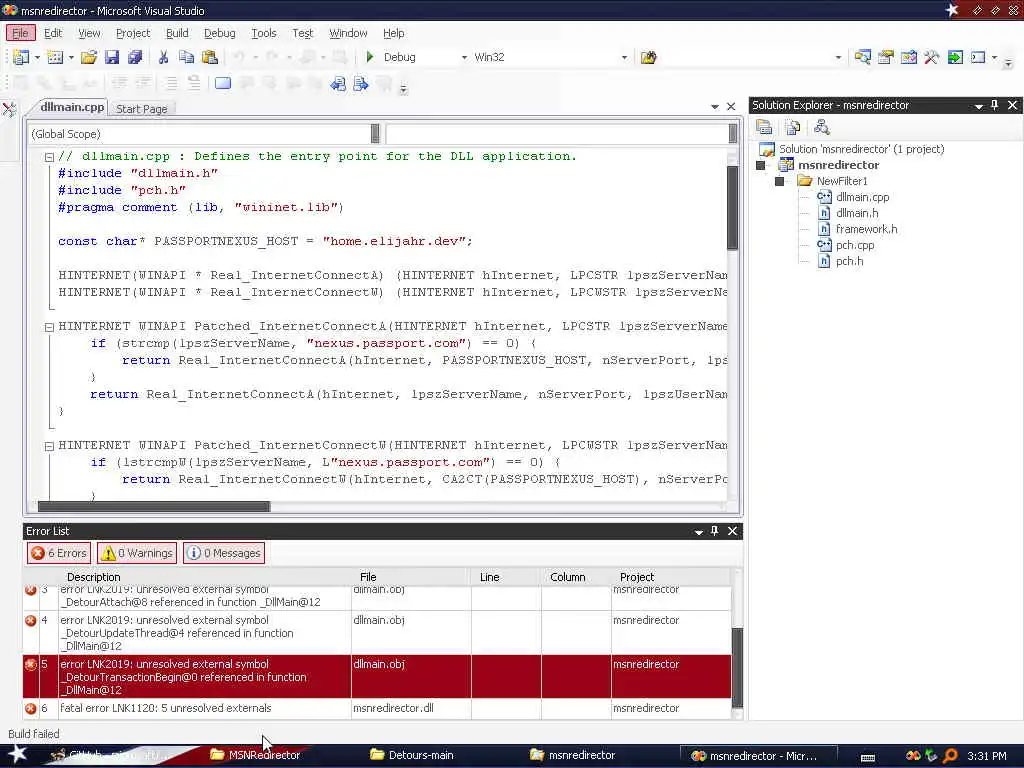The width and height of the screenshot is (1024, 768).
Task: Start debugging with the green play icon
Action: (370, 57)
